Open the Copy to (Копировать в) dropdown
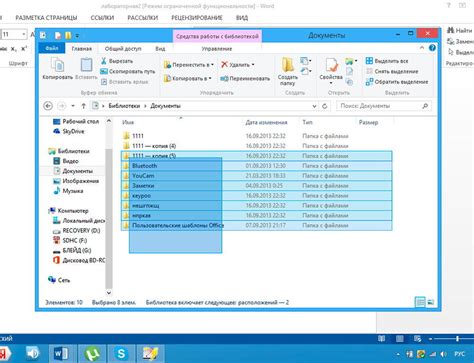474x363 pixels. coord(188,79)
